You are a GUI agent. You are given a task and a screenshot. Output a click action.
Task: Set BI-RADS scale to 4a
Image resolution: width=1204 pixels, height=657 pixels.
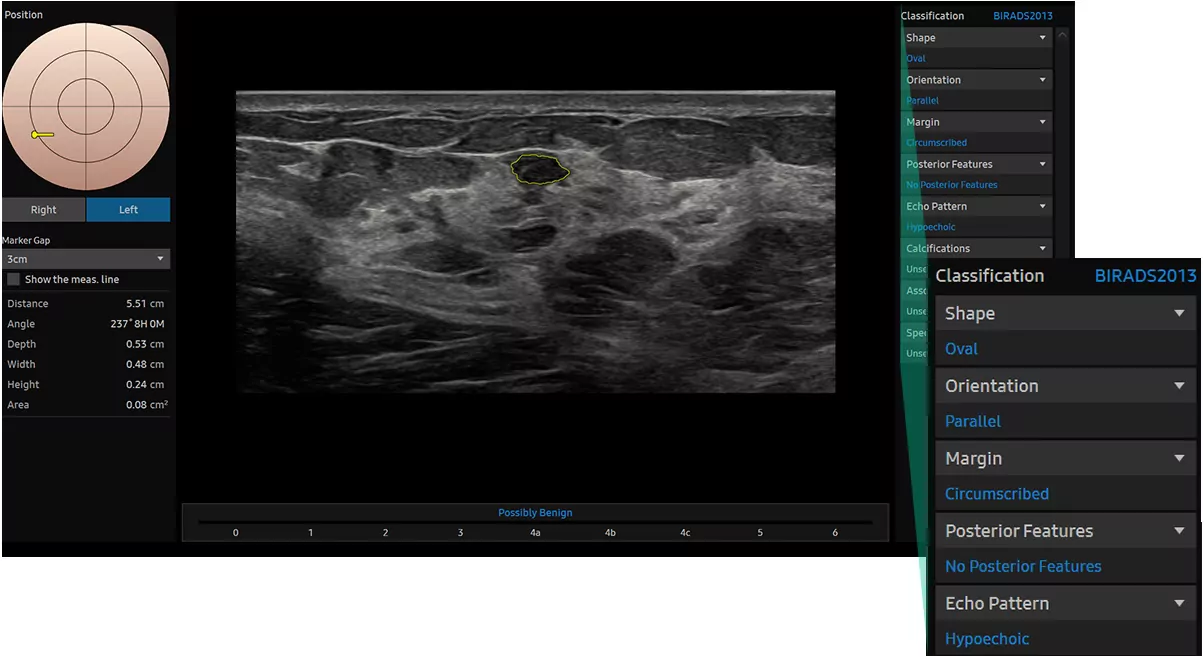pyautogui.click(x=535, y=533)
